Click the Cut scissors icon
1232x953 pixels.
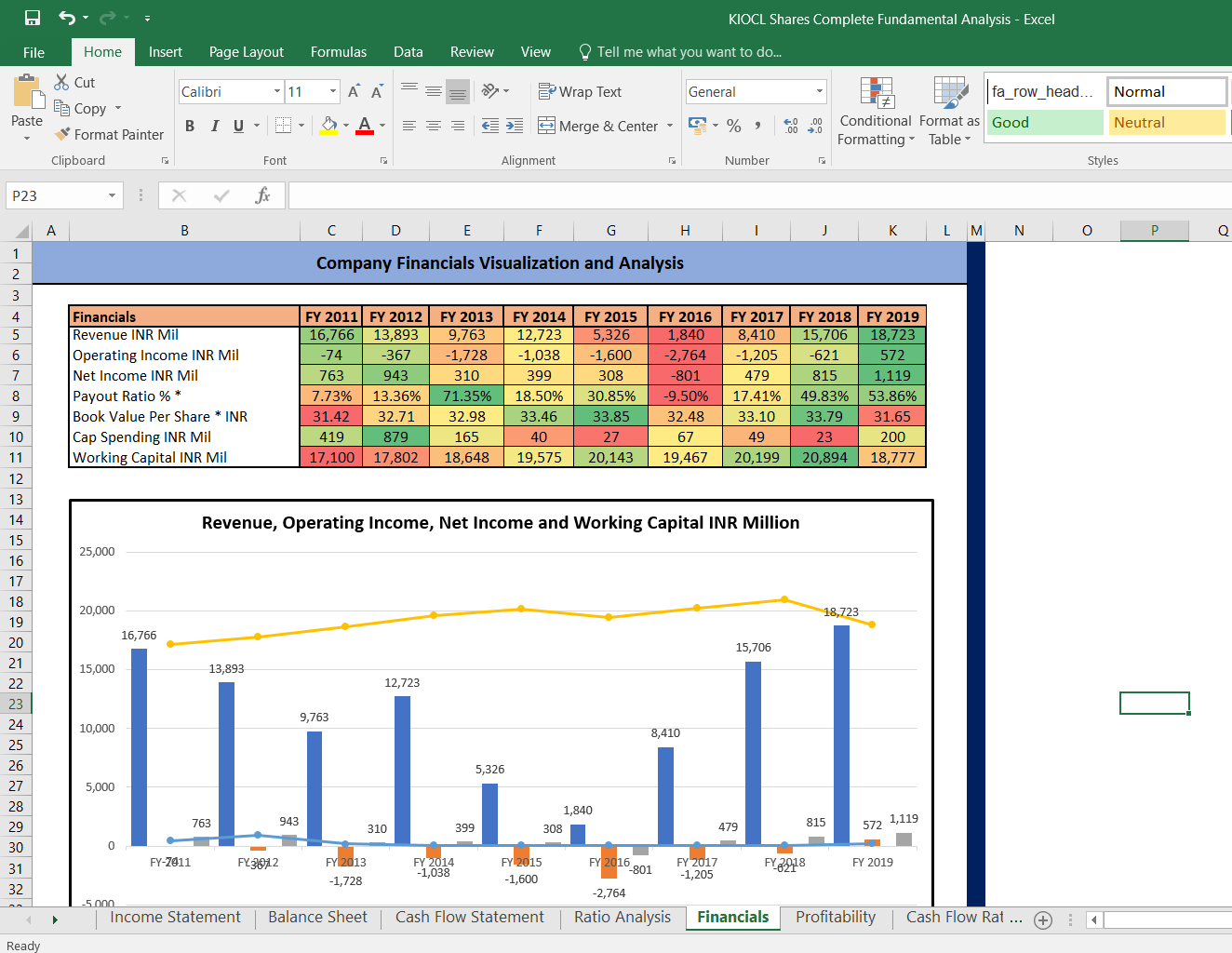pos(61,82)
